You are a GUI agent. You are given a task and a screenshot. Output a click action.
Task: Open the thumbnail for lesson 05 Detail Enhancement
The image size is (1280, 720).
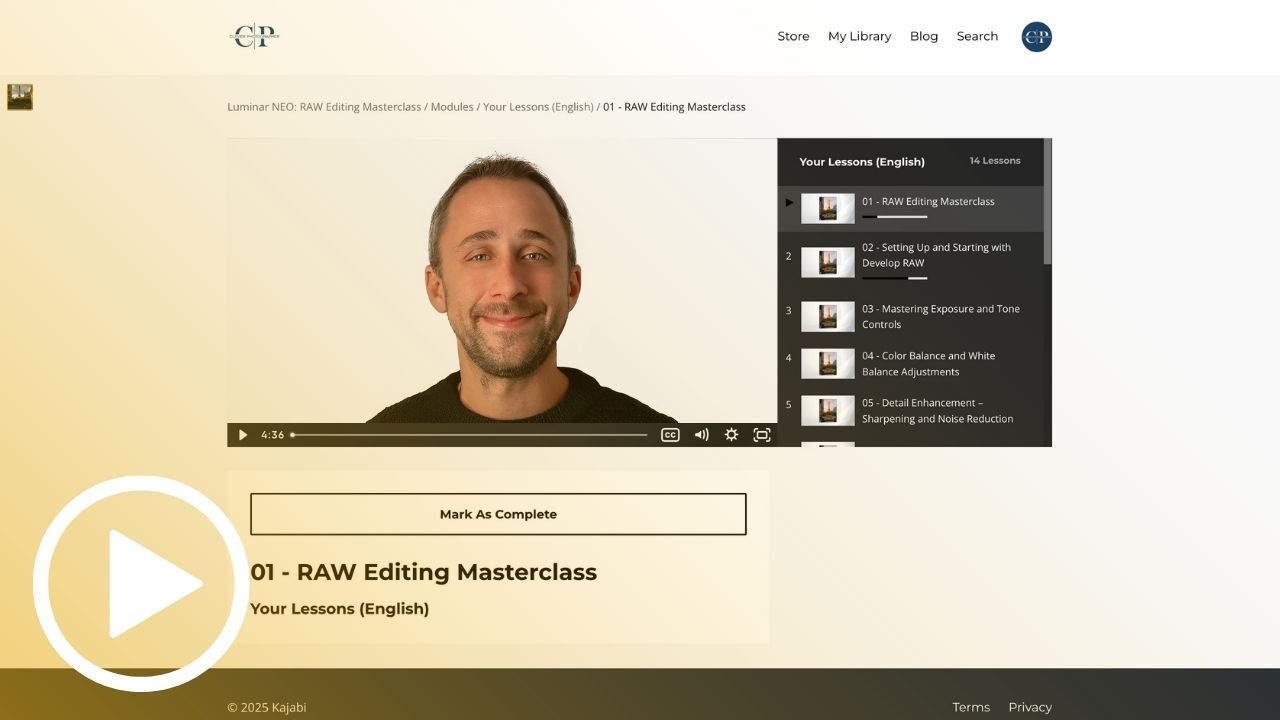(828, 411)
